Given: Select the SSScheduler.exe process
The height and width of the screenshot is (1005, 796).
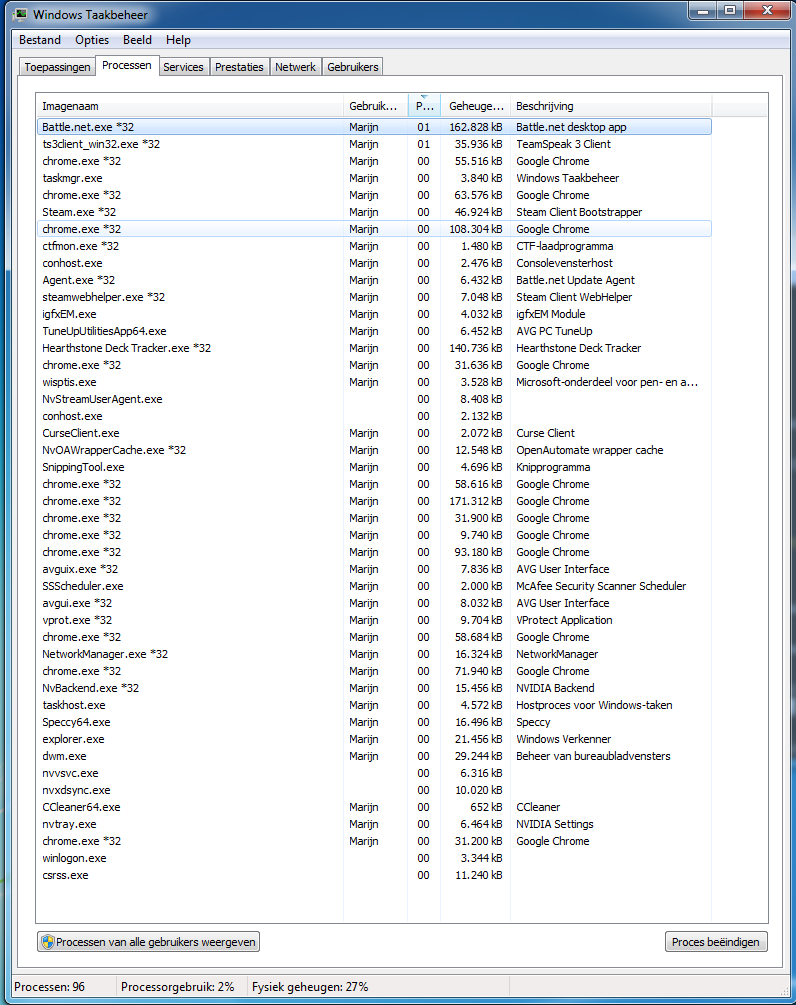Looking at the screenshot, I should (374, 586).
